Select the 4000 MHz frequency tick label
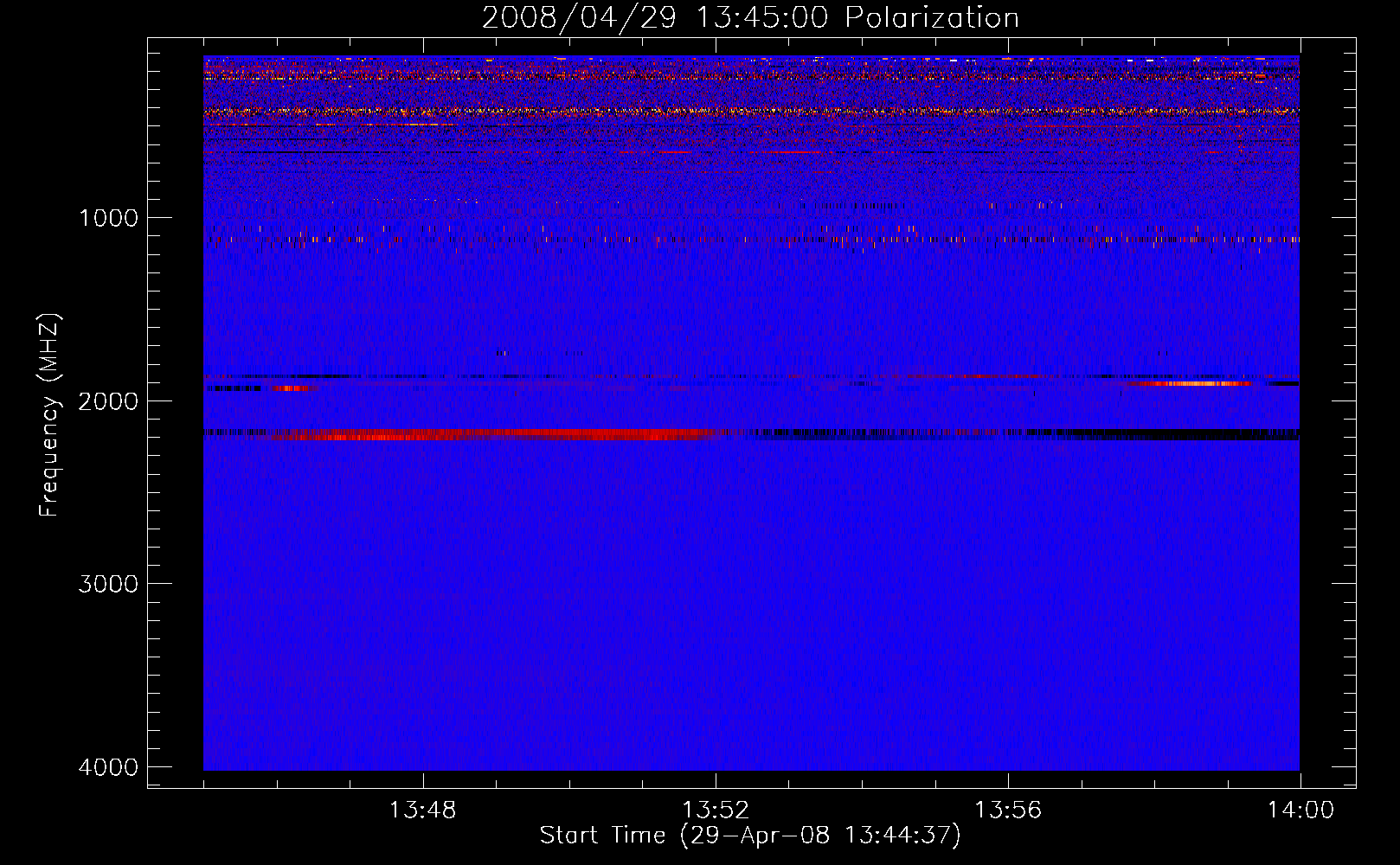Image resolution: width=1400 pixels, height=865 pixels. [x=108, y=767]
